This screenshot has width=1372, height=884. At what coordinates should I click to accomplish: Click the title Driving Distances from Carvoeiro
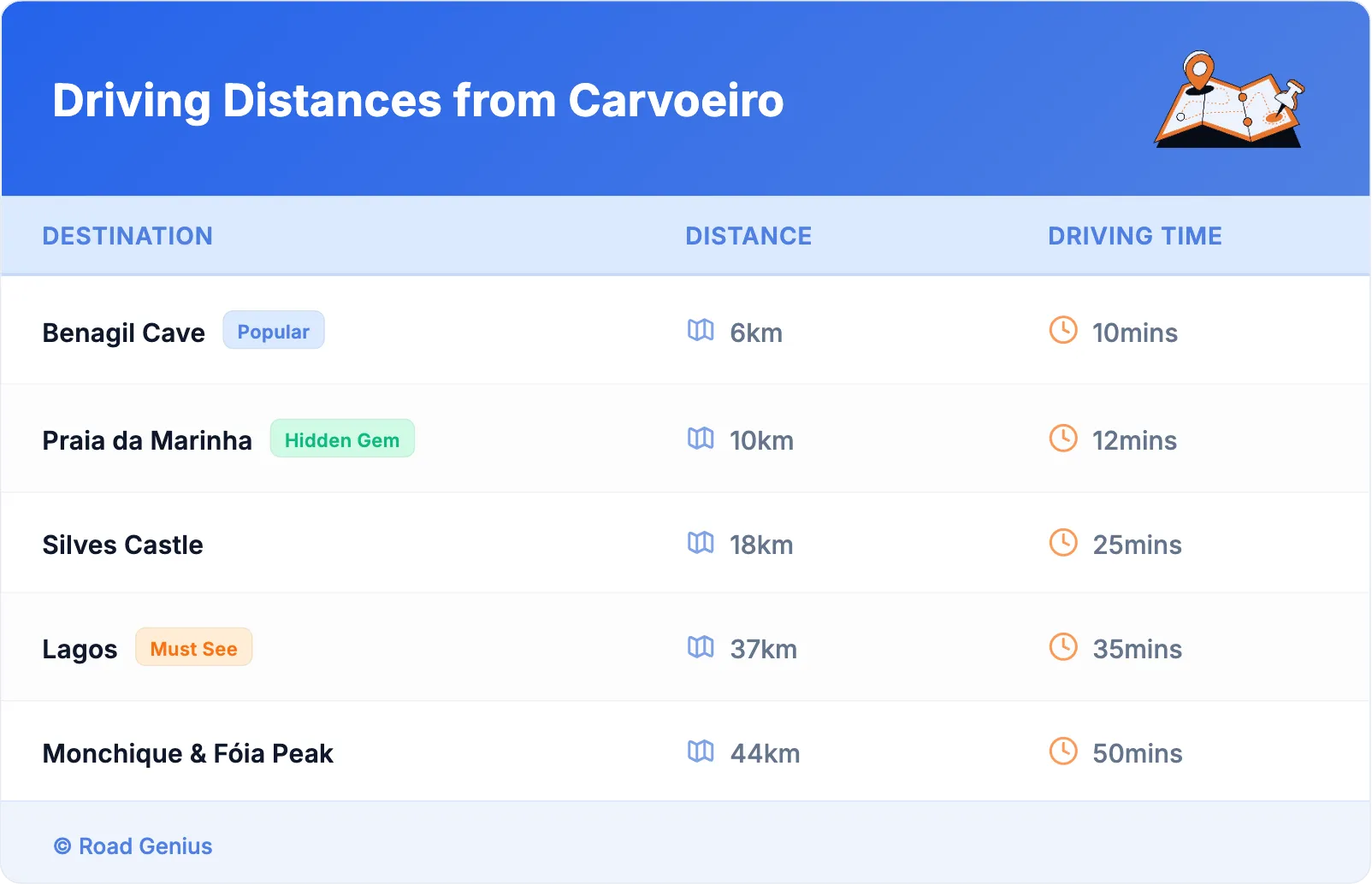tap(418, 101)
